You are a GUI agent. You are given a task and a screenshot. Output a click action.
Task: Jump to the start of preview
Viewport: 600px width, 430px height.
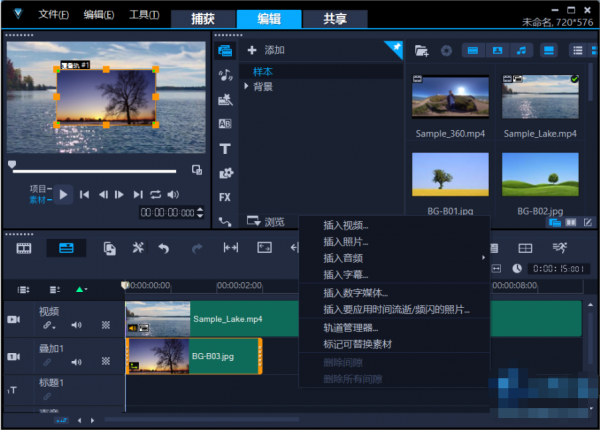pyautogui.click(x=84, y=195)
